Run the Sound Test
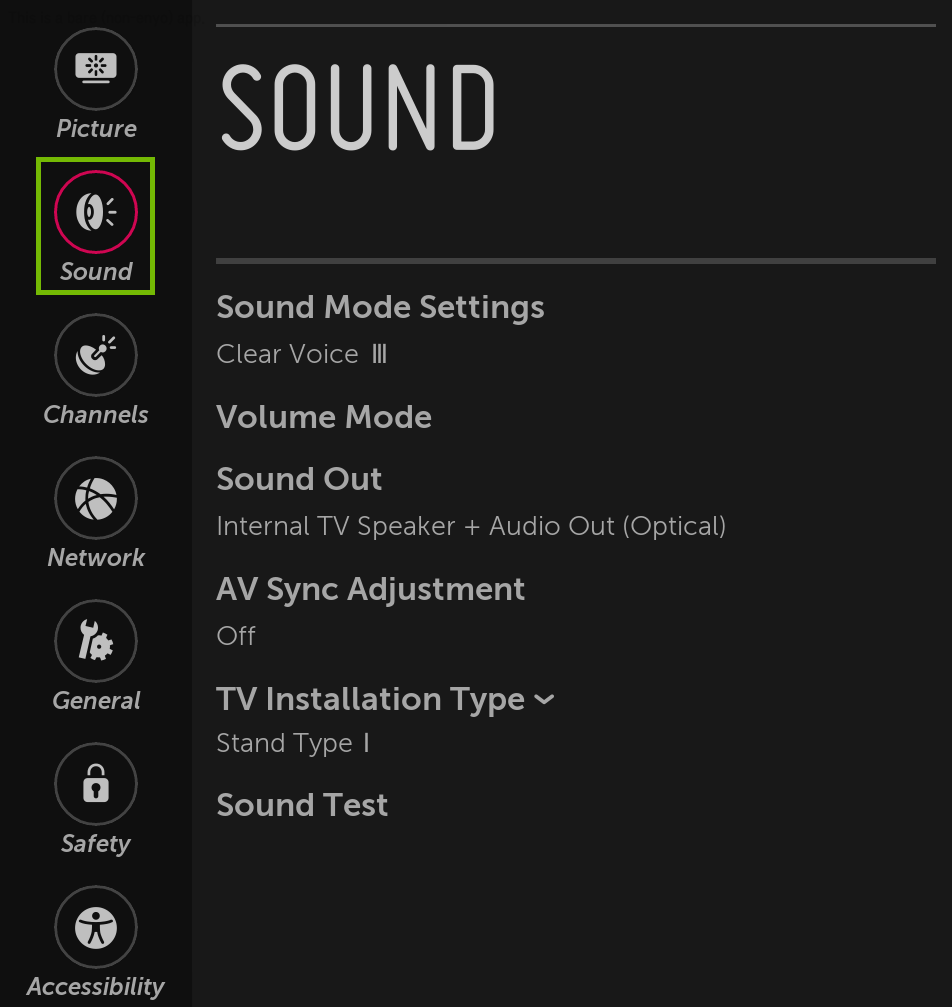 (302, 805)
